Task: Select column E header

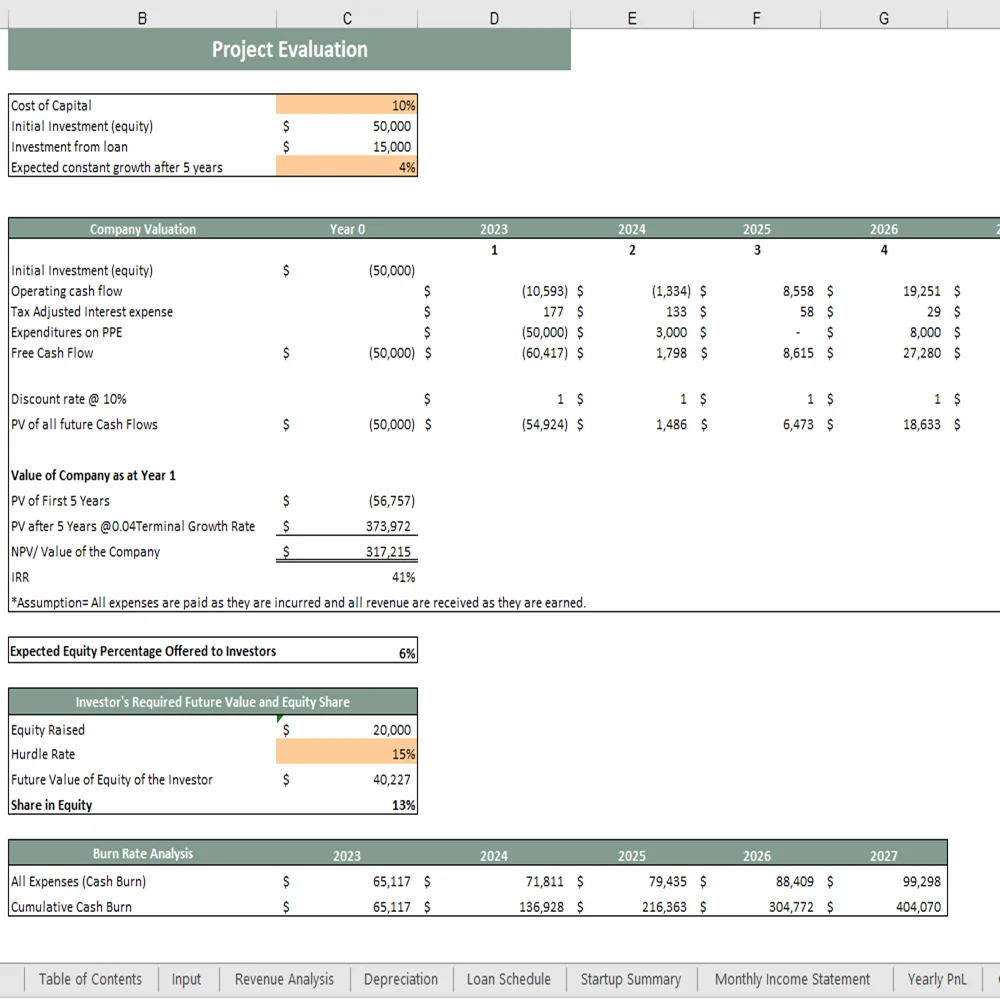Action: [631, 17]
